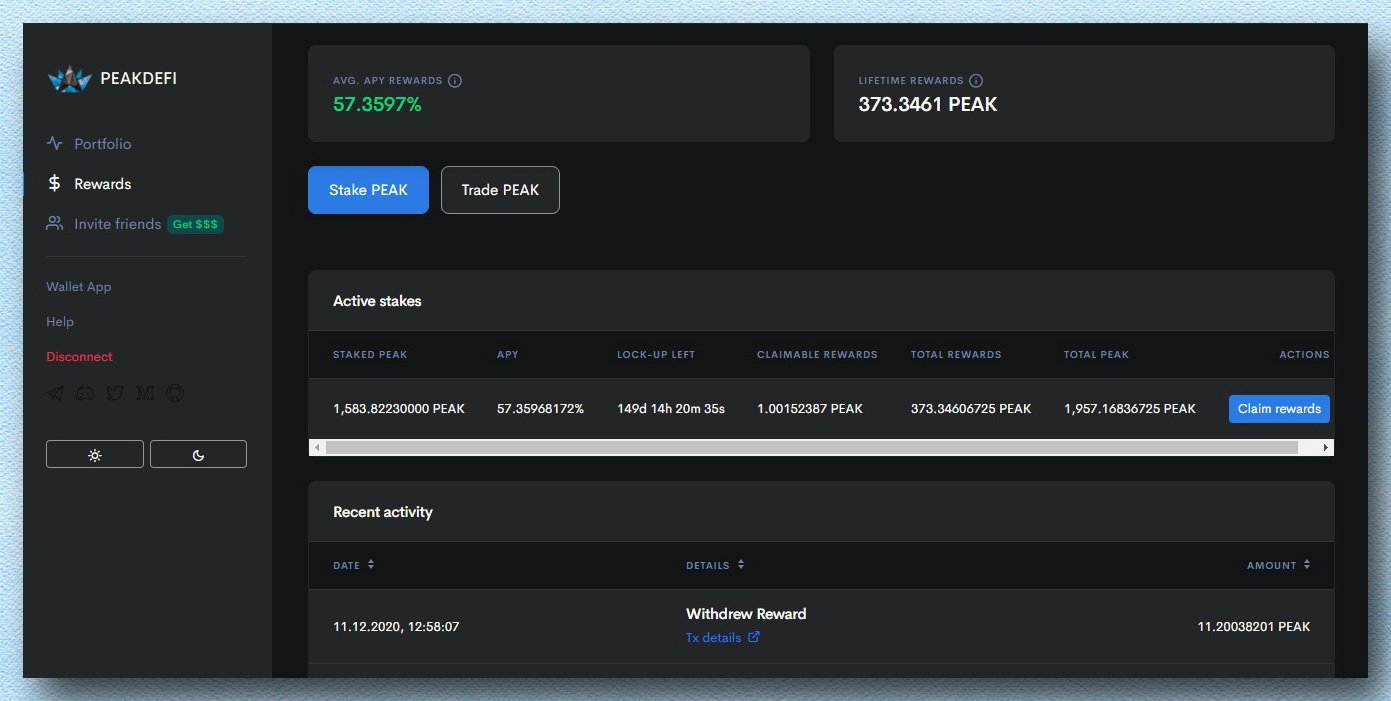Image resolution: width=1391 pixels, height=701 pixels.
Task: Click the Trade PEAK button
Action: click(500, 190)
